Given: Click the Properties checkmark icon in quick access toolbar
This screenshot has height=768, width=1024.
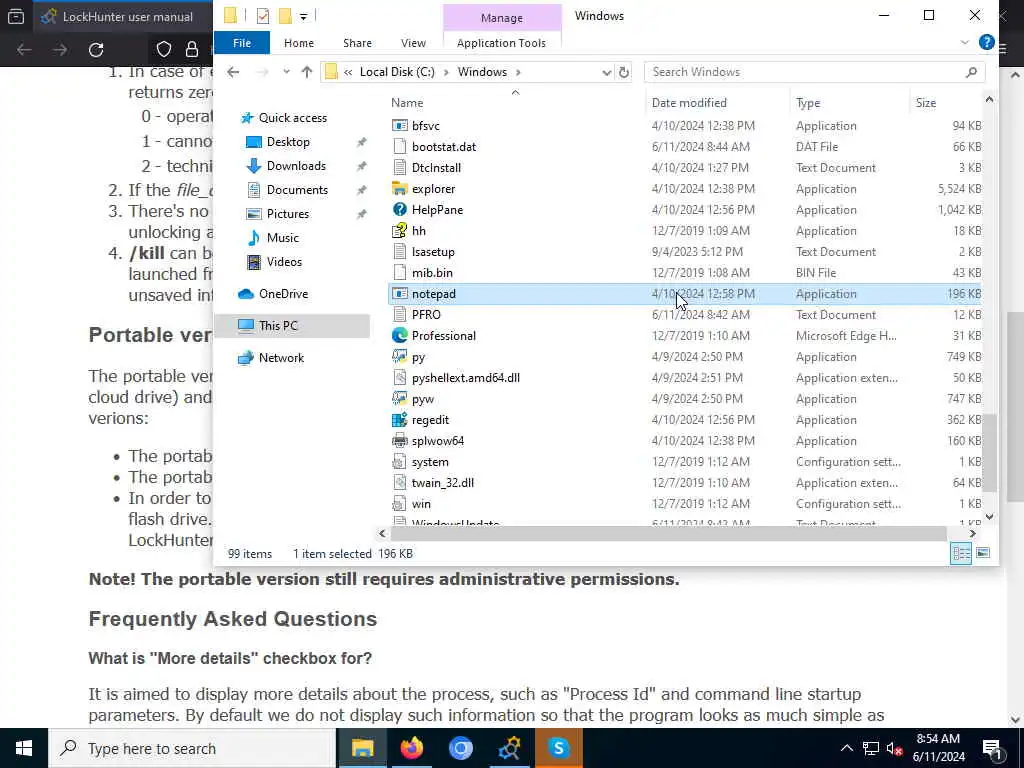Looking at the screenshot, I should click(263, 16).
